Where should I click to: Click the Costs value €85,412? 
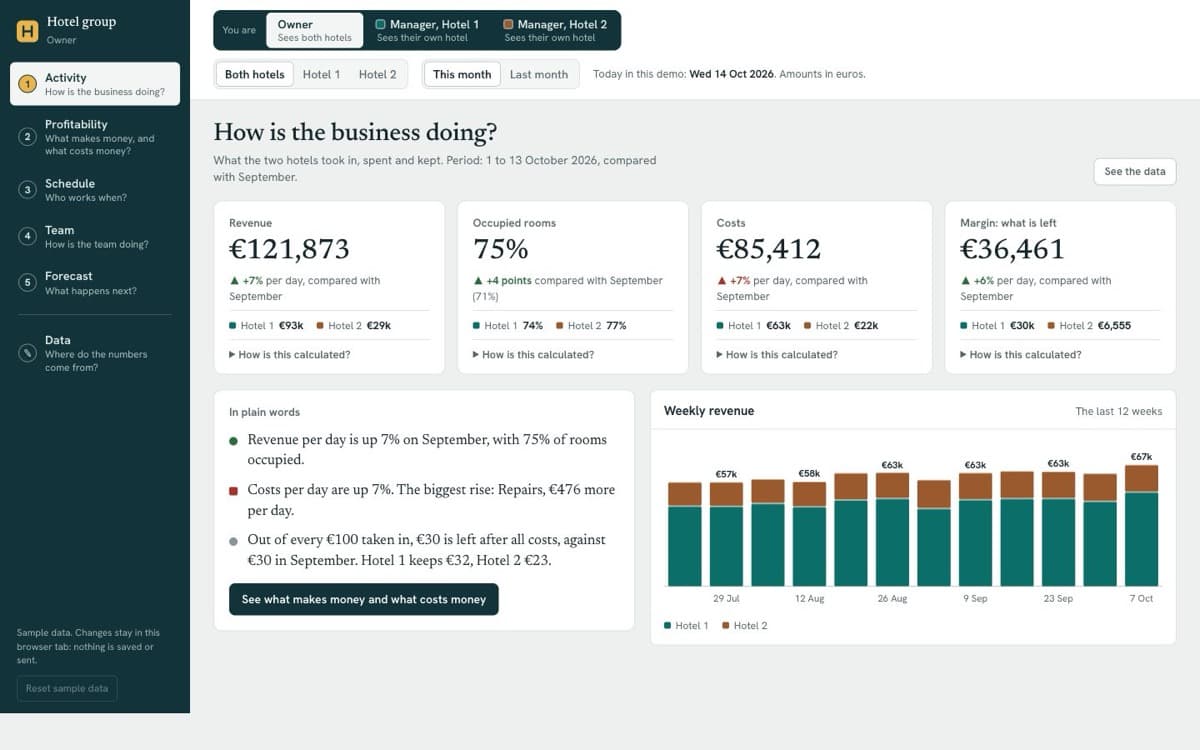(769, 249)
